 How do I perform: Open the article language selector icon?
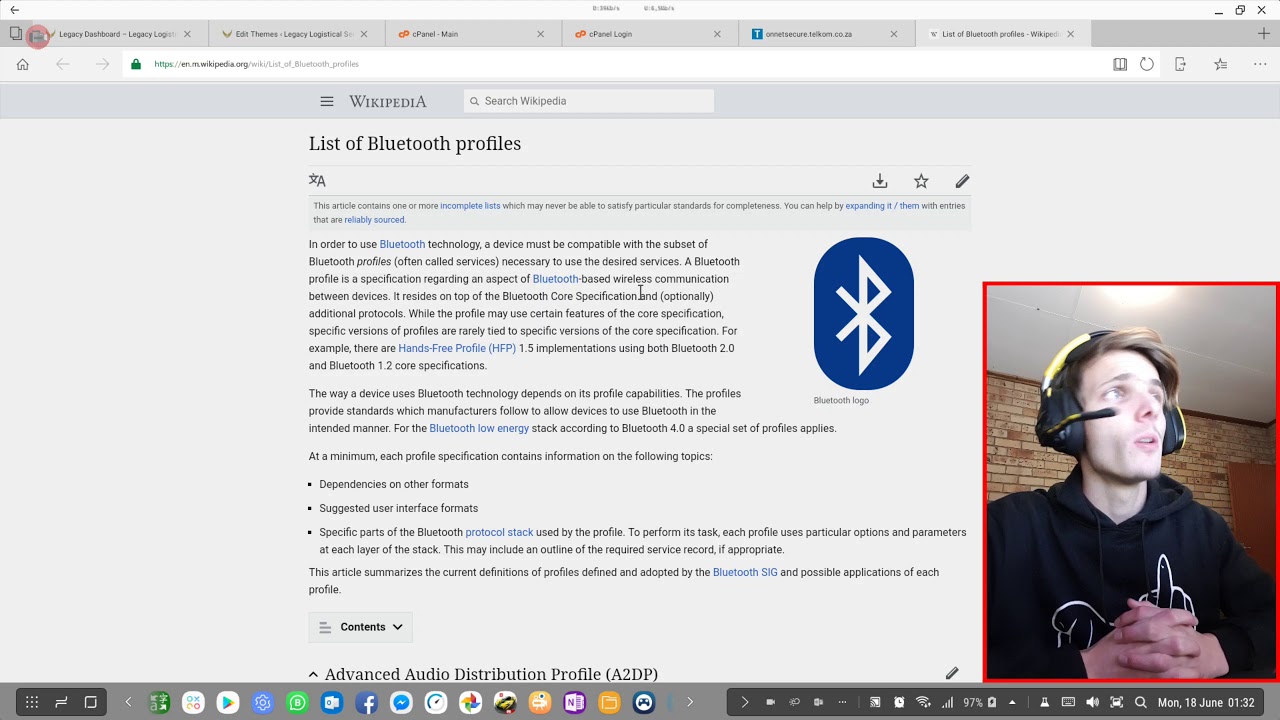click(317, 181)
